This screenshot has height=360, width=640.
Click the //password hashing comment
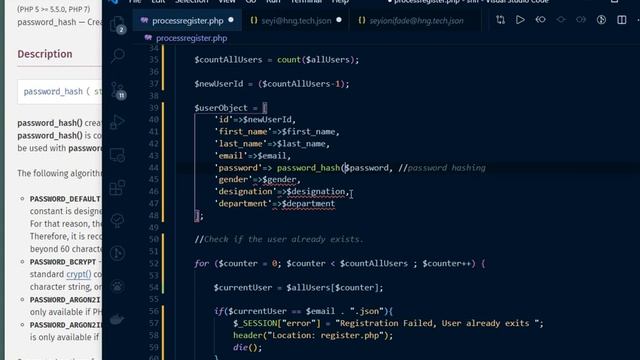point(442,168)
